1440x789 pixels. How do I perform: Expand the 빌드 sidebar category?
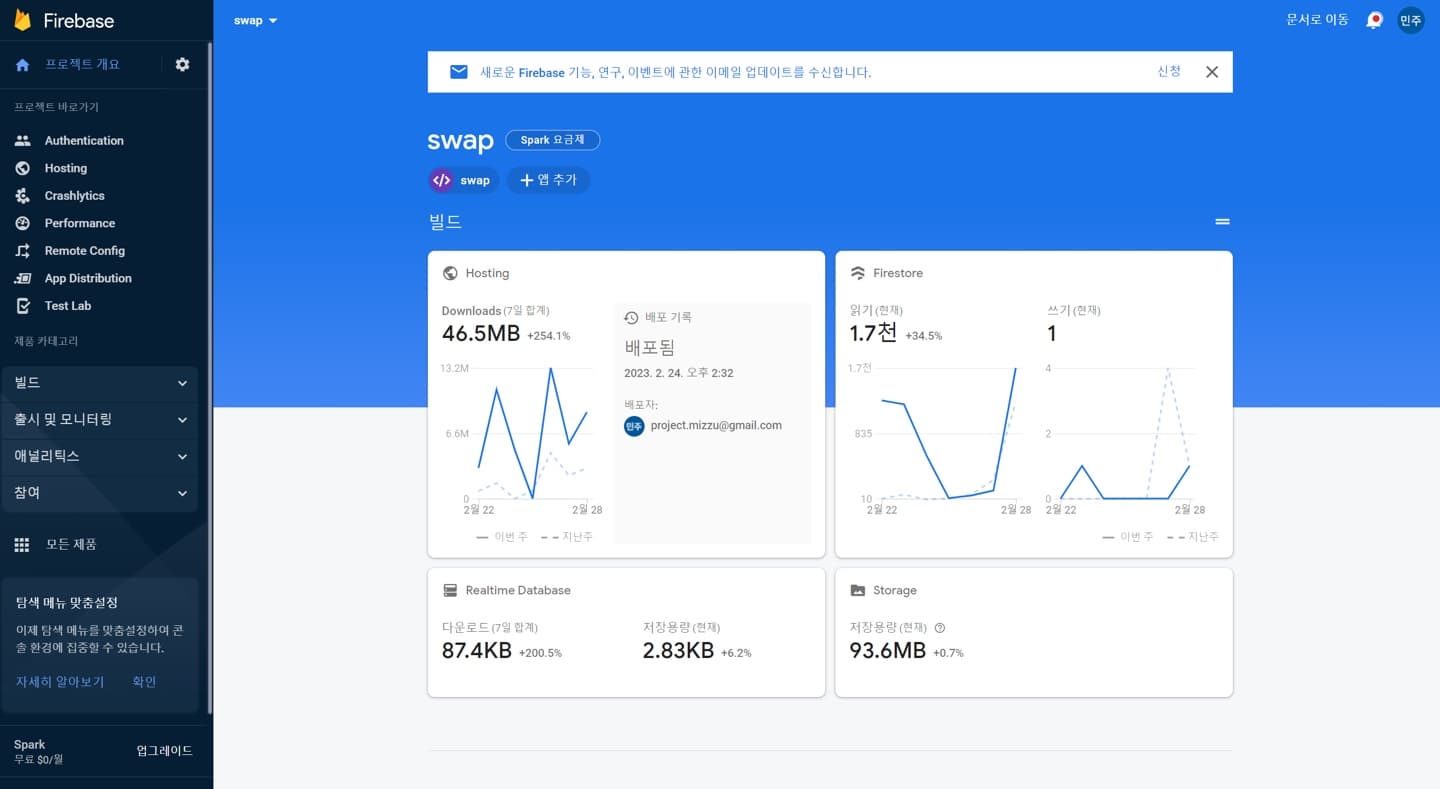(100, 383)
